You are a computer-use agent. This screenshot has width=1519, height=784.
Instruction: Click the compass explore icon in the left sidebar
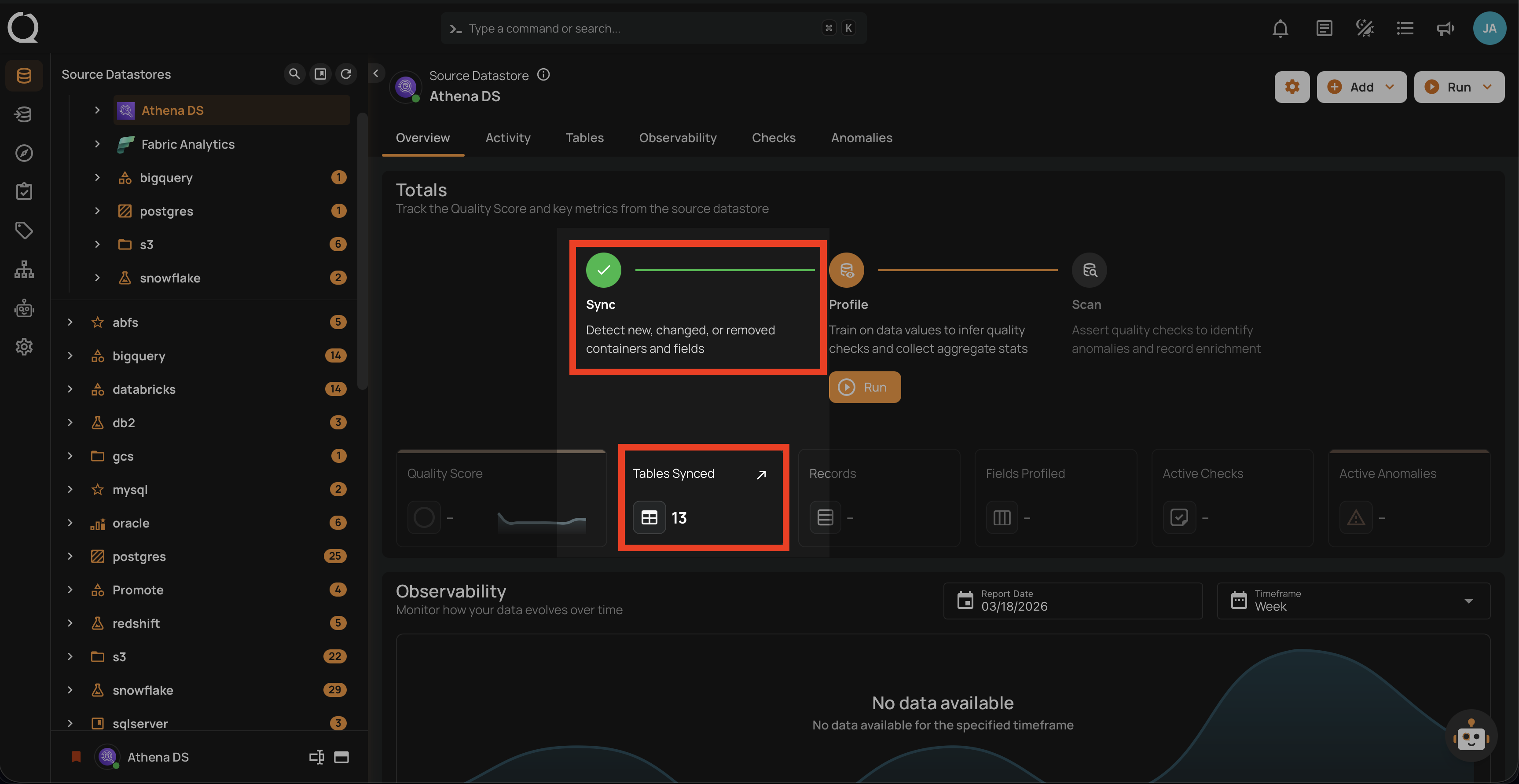[24, 153]
